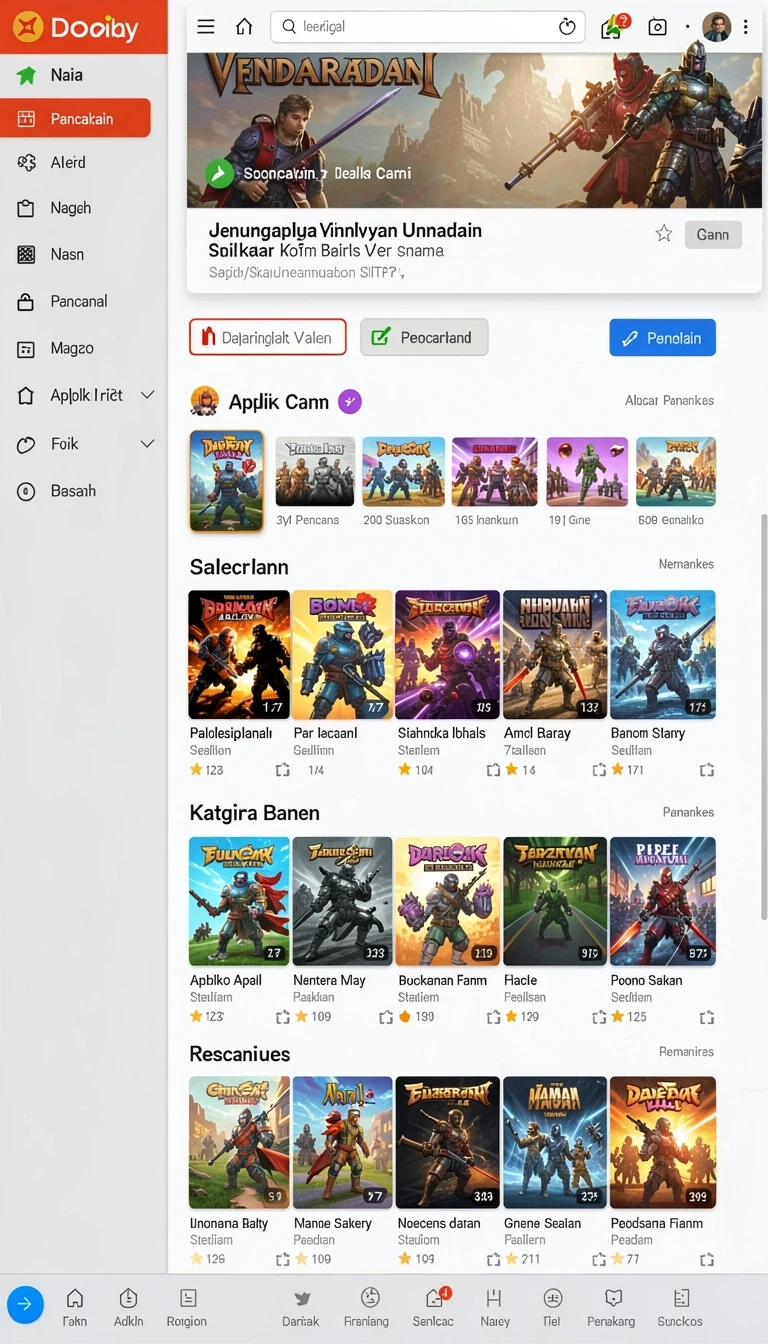Click the search field containing 'leerigal'

tap(429, 27)
